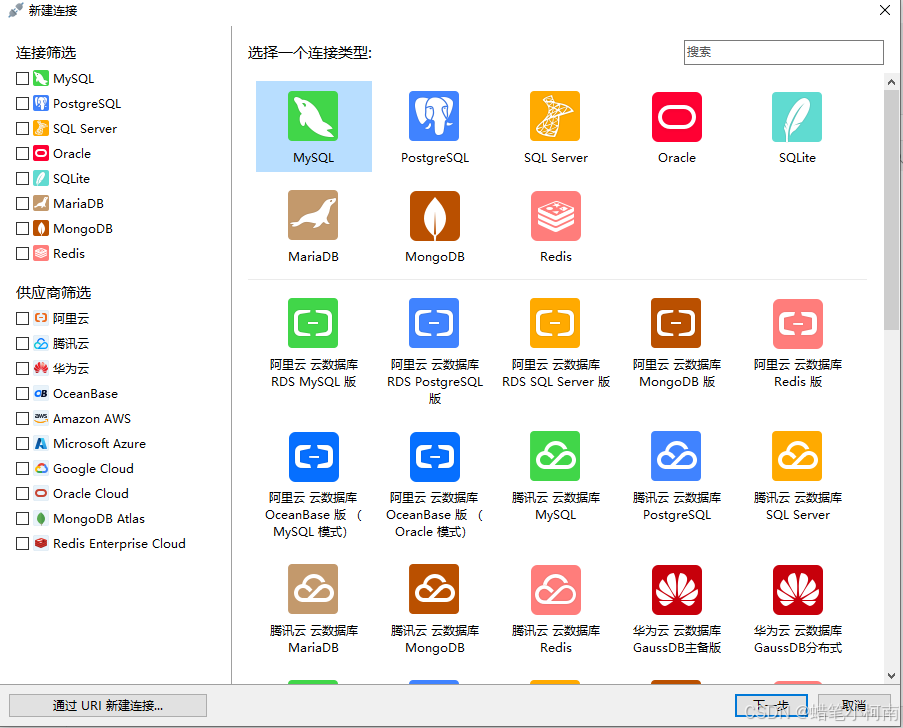Choose the PostgreSQL elephant icon
Viewport: 903px width, 728px height.
click(x=434, y=116)
